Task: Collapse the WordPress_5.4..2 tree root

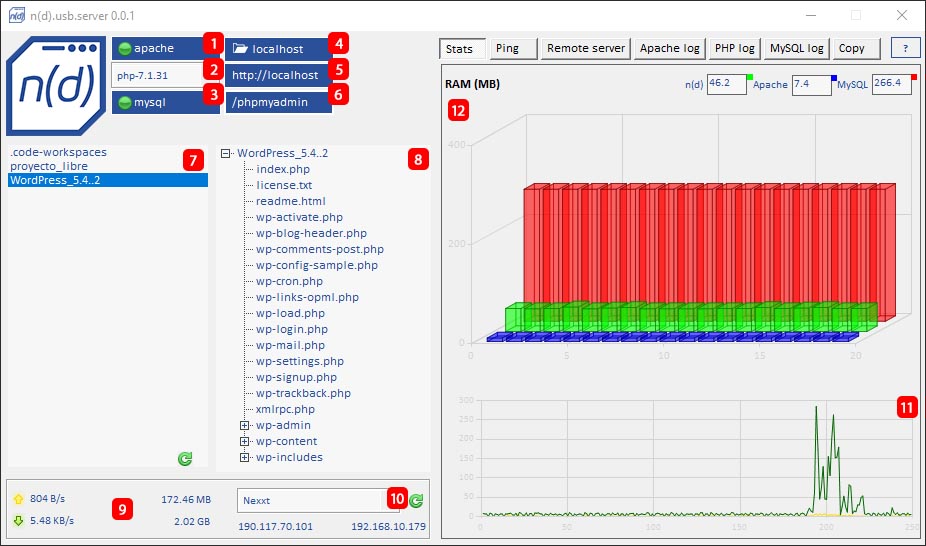Action: tap(225, 153)
